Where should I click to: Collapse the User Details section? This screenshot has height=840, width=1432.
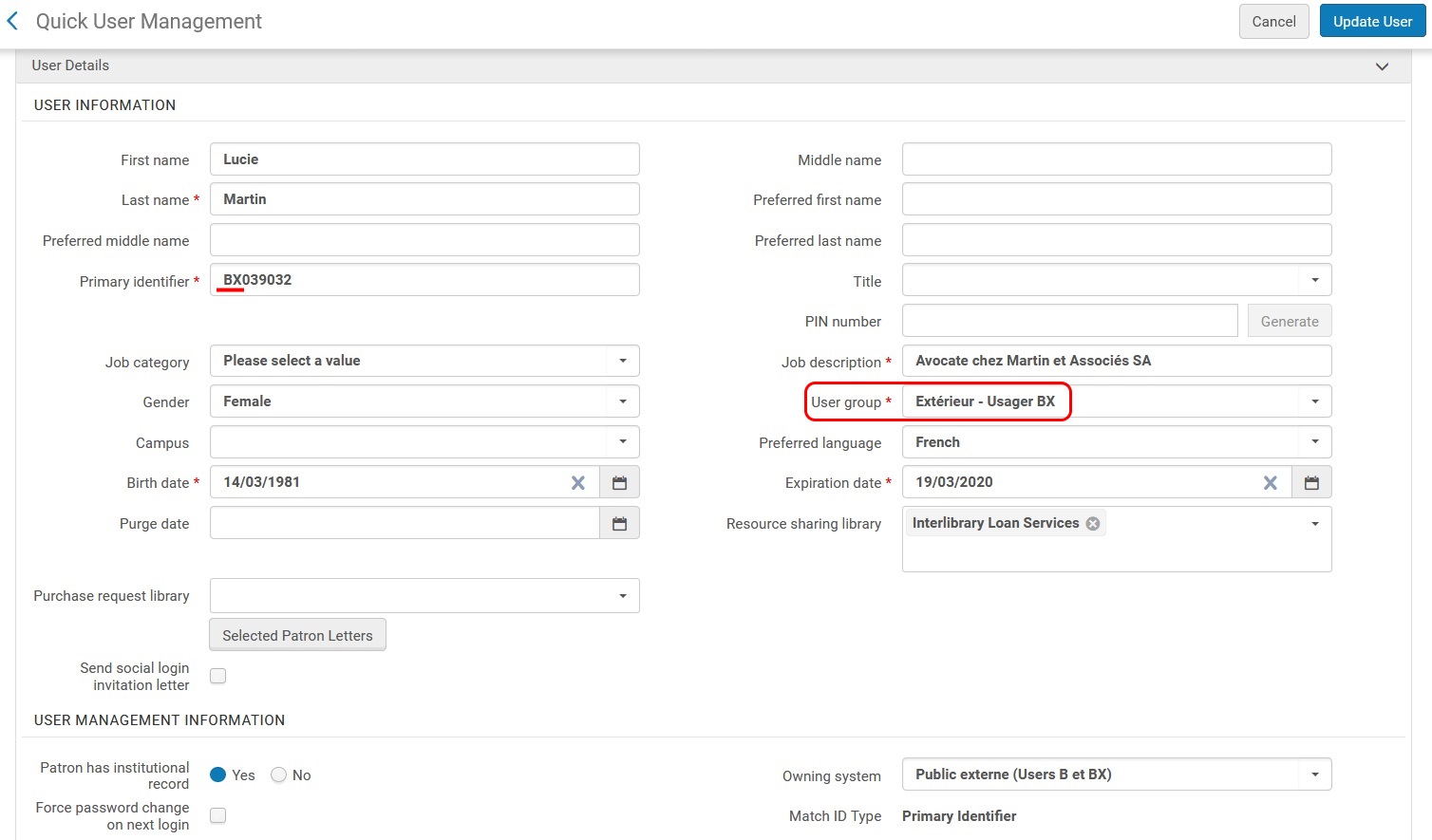pos(1382,66)
